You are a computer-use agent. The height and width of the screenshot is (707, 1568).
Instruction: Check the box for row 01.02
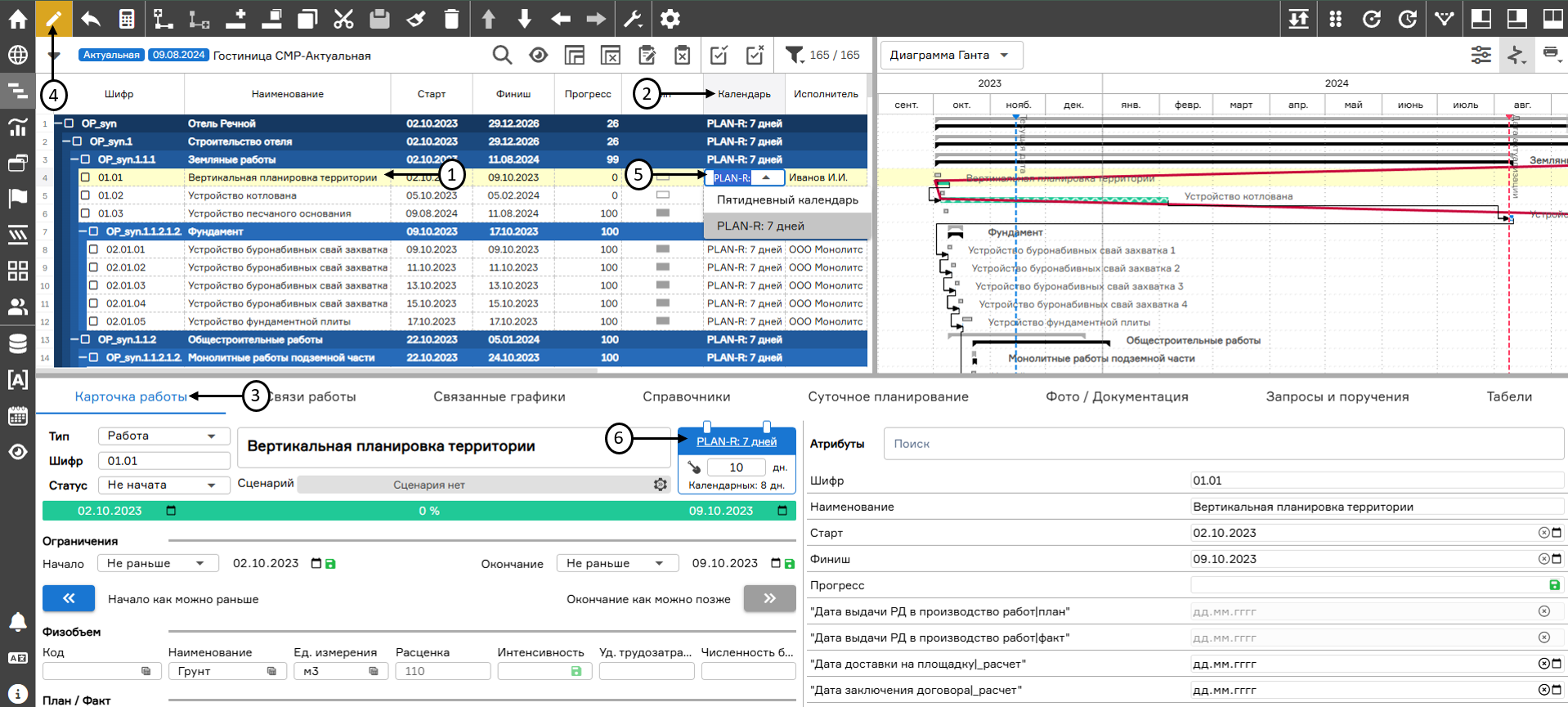tap(85, 195)
